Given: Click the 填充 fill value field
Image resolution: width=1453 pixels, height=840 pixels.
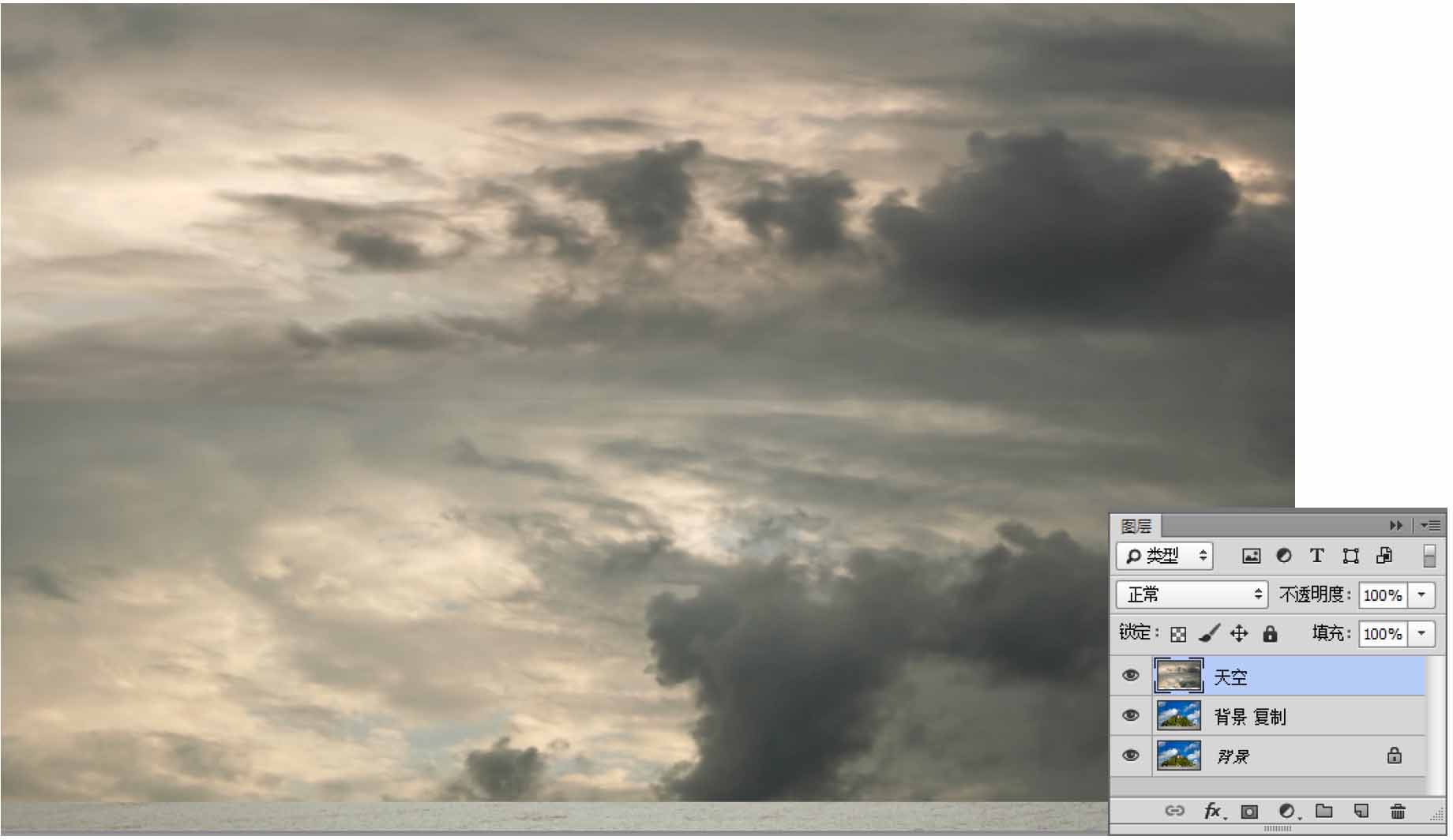Looking at the screenshot, I should (1382, 634).
